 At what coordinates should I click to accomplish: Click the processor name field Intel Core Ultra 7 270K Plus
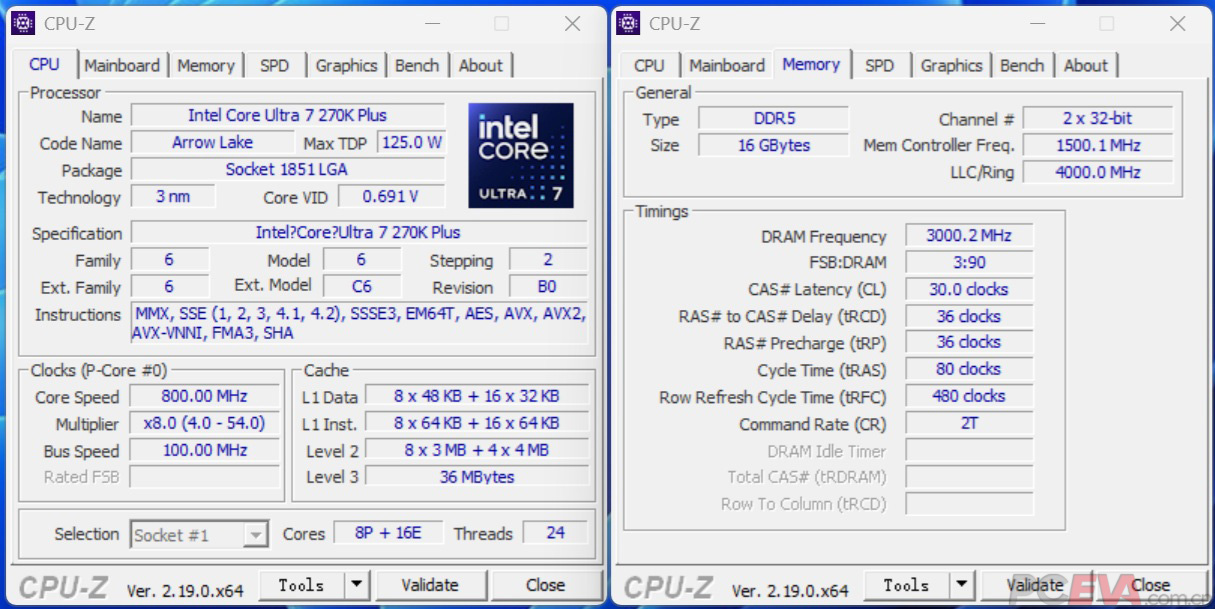click(287, 115)
